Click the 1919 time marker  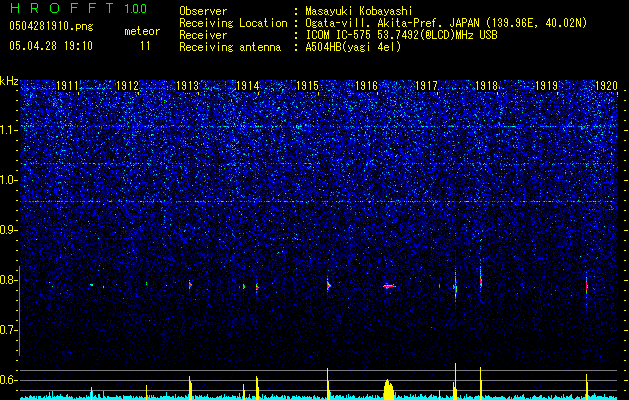547,85
